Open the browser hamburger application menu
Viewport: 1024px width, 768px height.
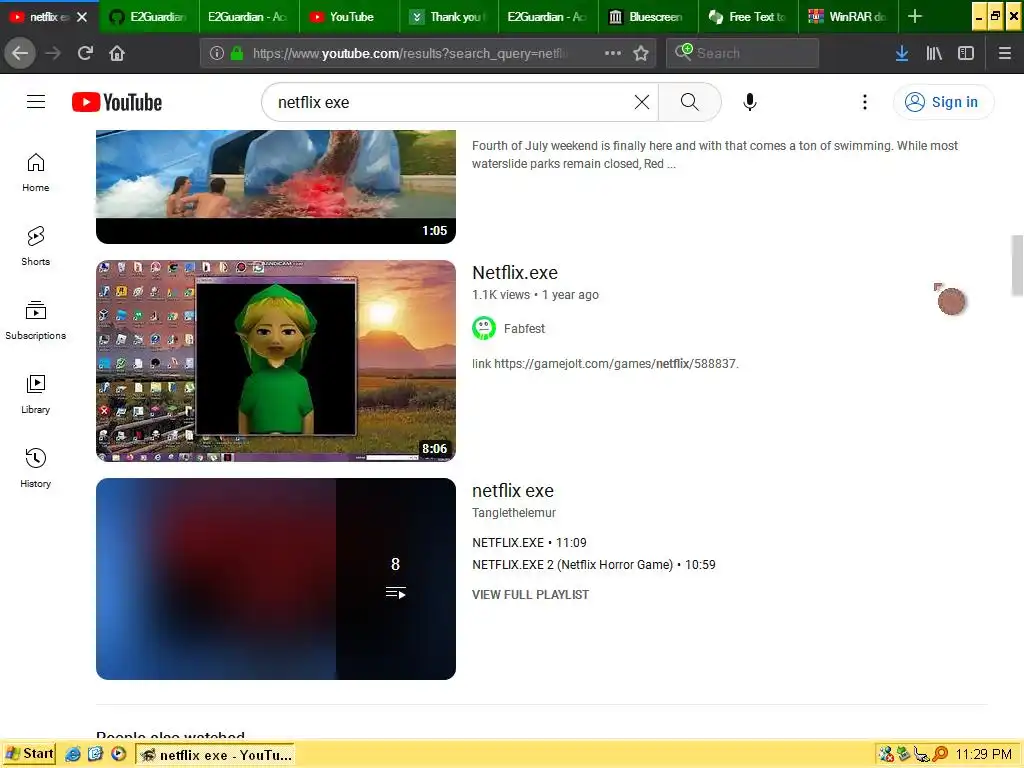point(1005,54)
